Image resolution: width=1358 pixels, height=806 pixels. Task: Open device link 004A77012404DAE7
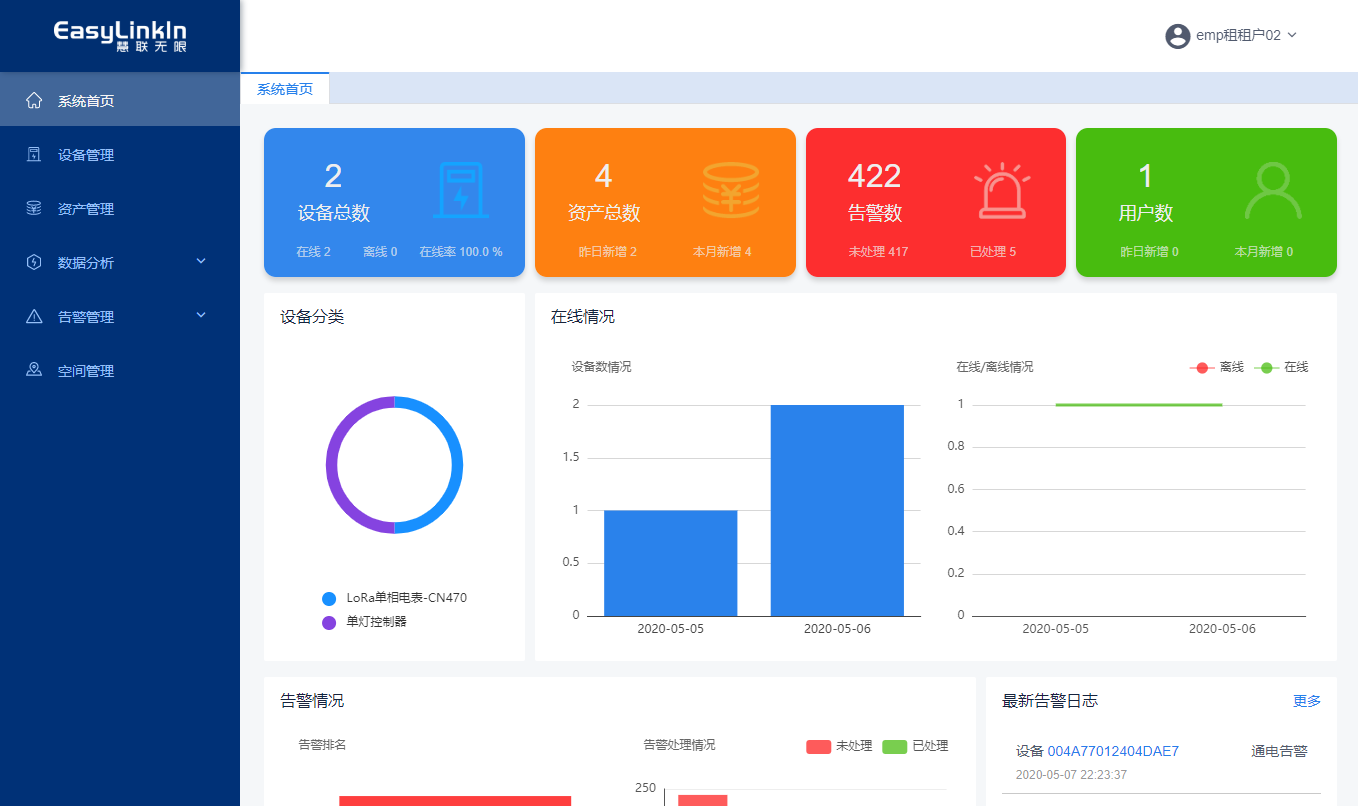coord(1113,751)
